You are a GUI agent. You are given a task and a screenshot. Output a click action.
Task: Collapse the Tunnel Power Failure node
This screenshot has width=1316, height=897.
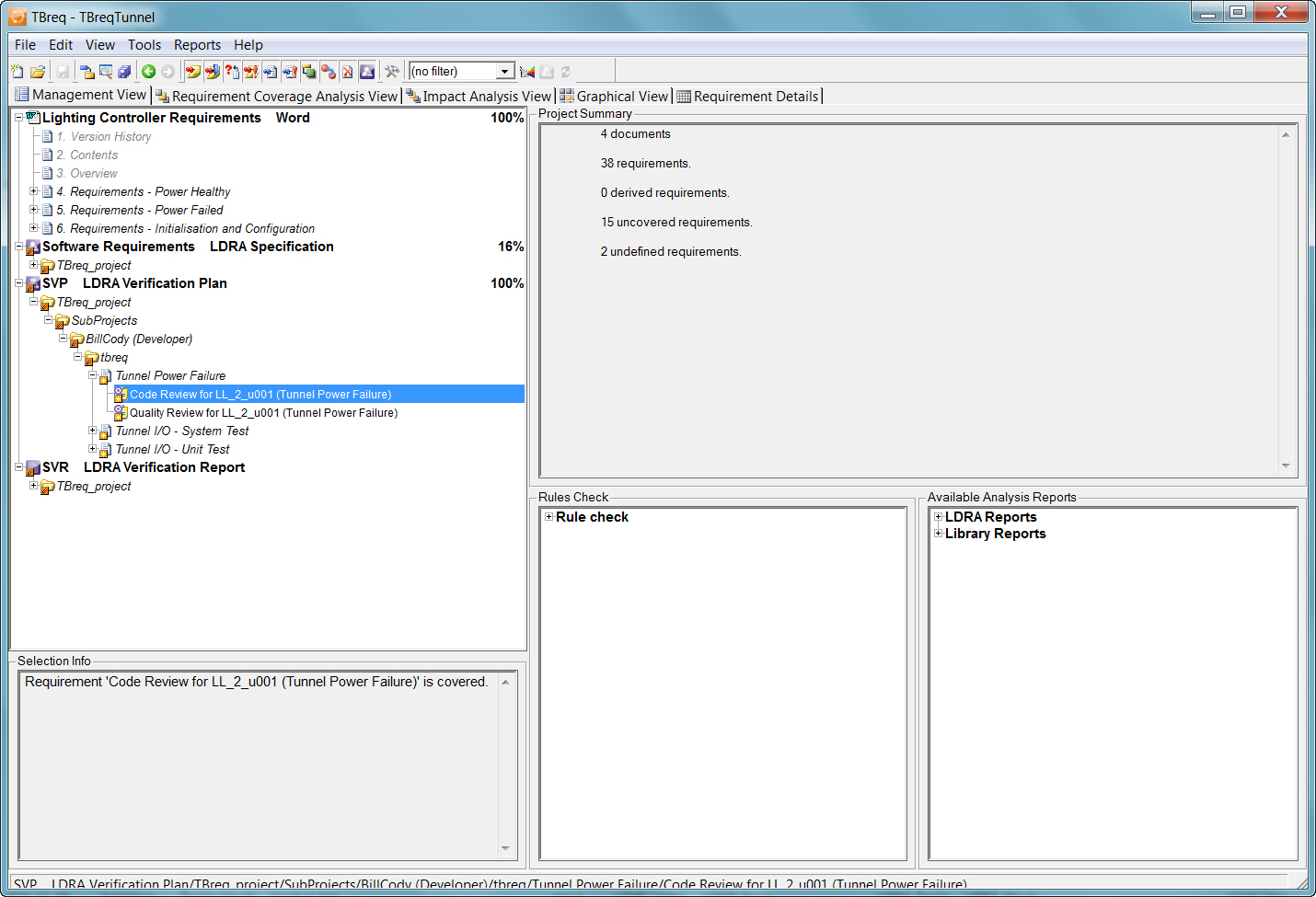click(x=92, y=375)
